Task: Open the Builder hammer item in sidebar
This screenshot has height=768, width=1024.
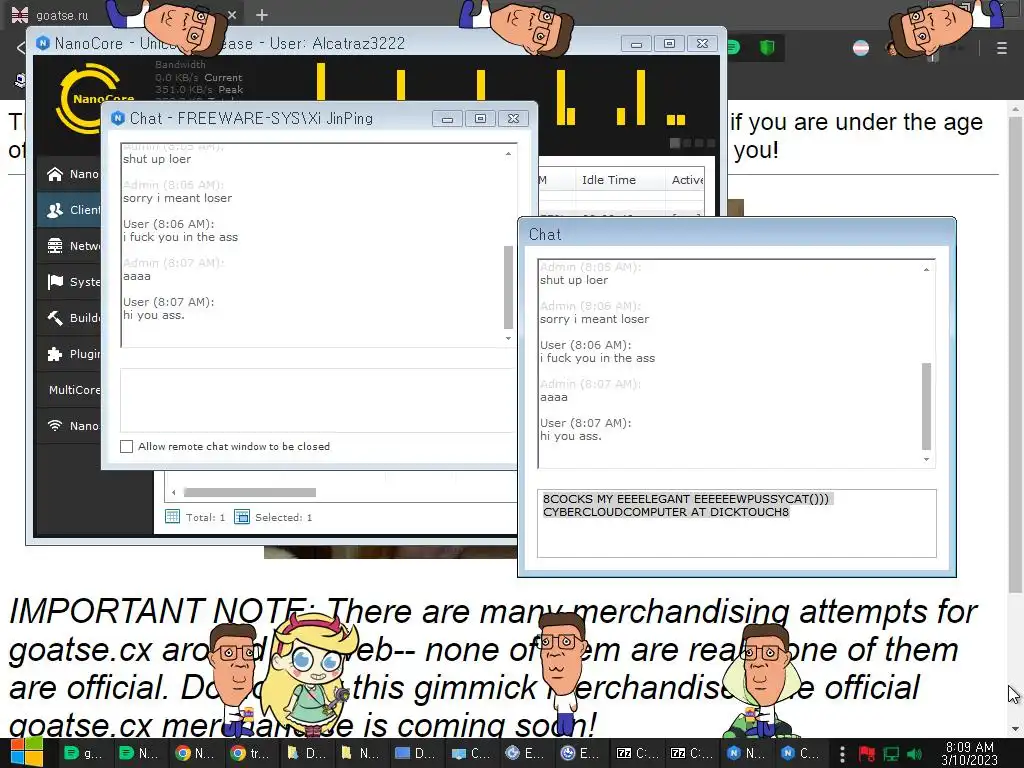Action: coord(69,317)
